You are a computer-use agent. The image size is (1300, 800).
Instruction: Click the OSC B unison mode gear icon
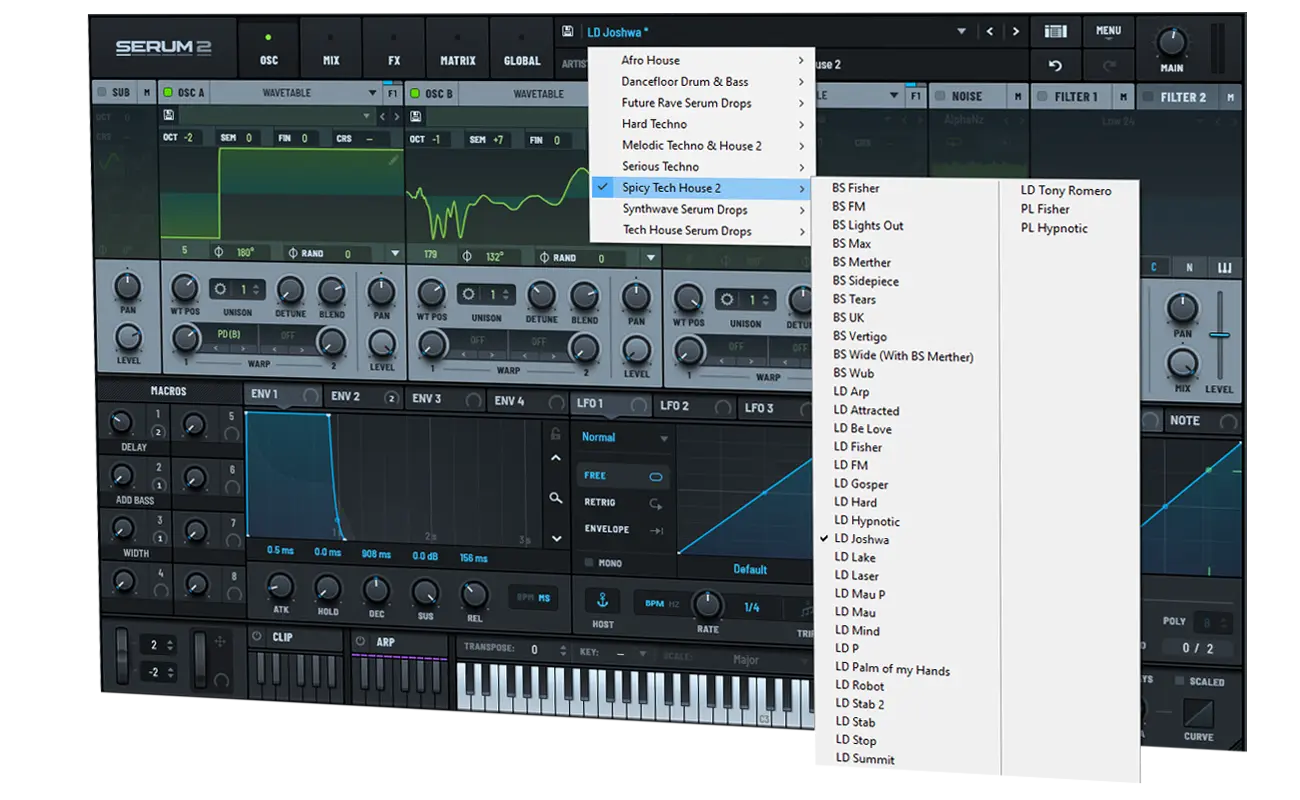tap(471, 295)
